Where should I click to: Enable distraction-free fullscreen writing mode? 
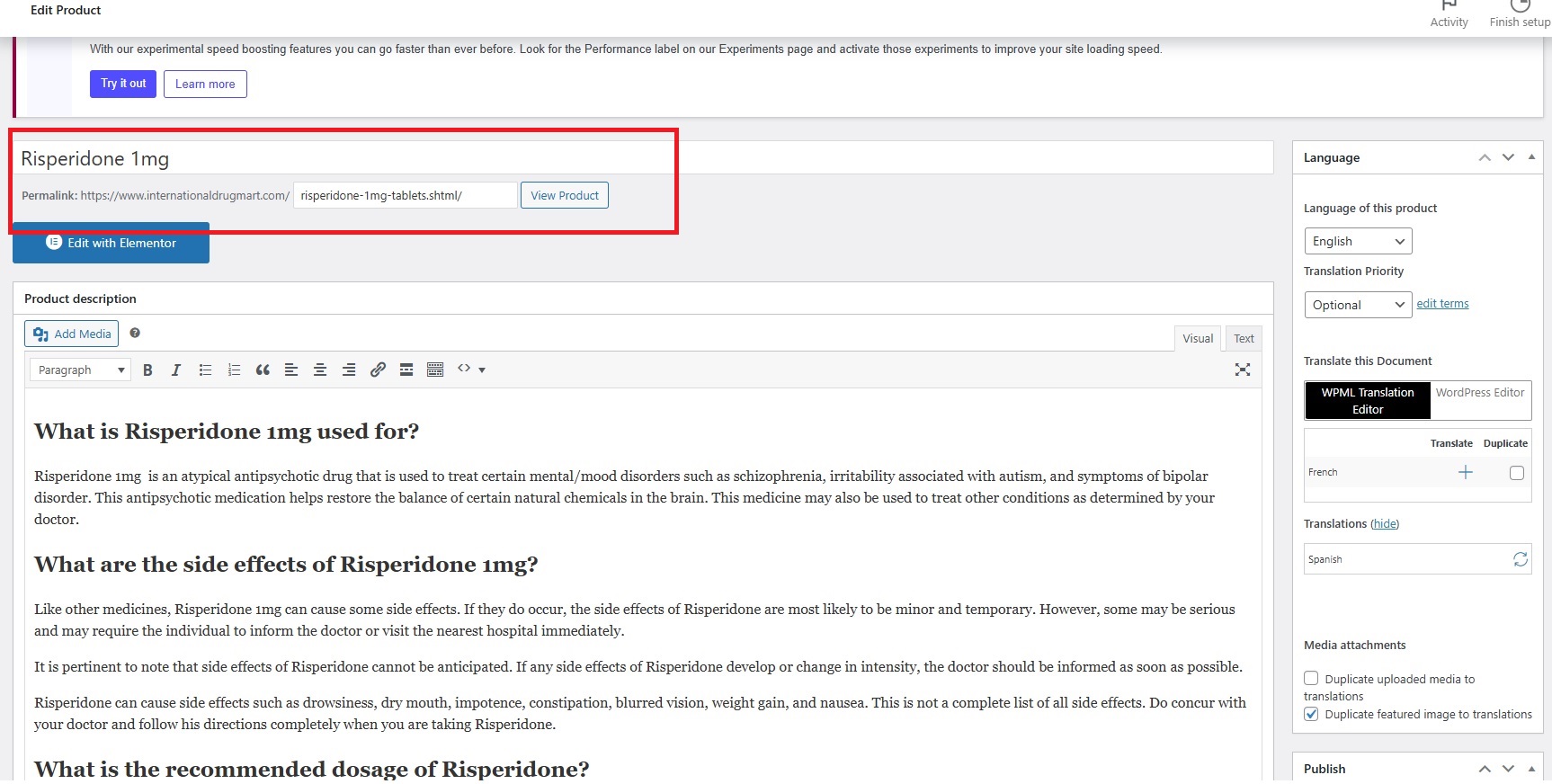[x=1243, y=370]
